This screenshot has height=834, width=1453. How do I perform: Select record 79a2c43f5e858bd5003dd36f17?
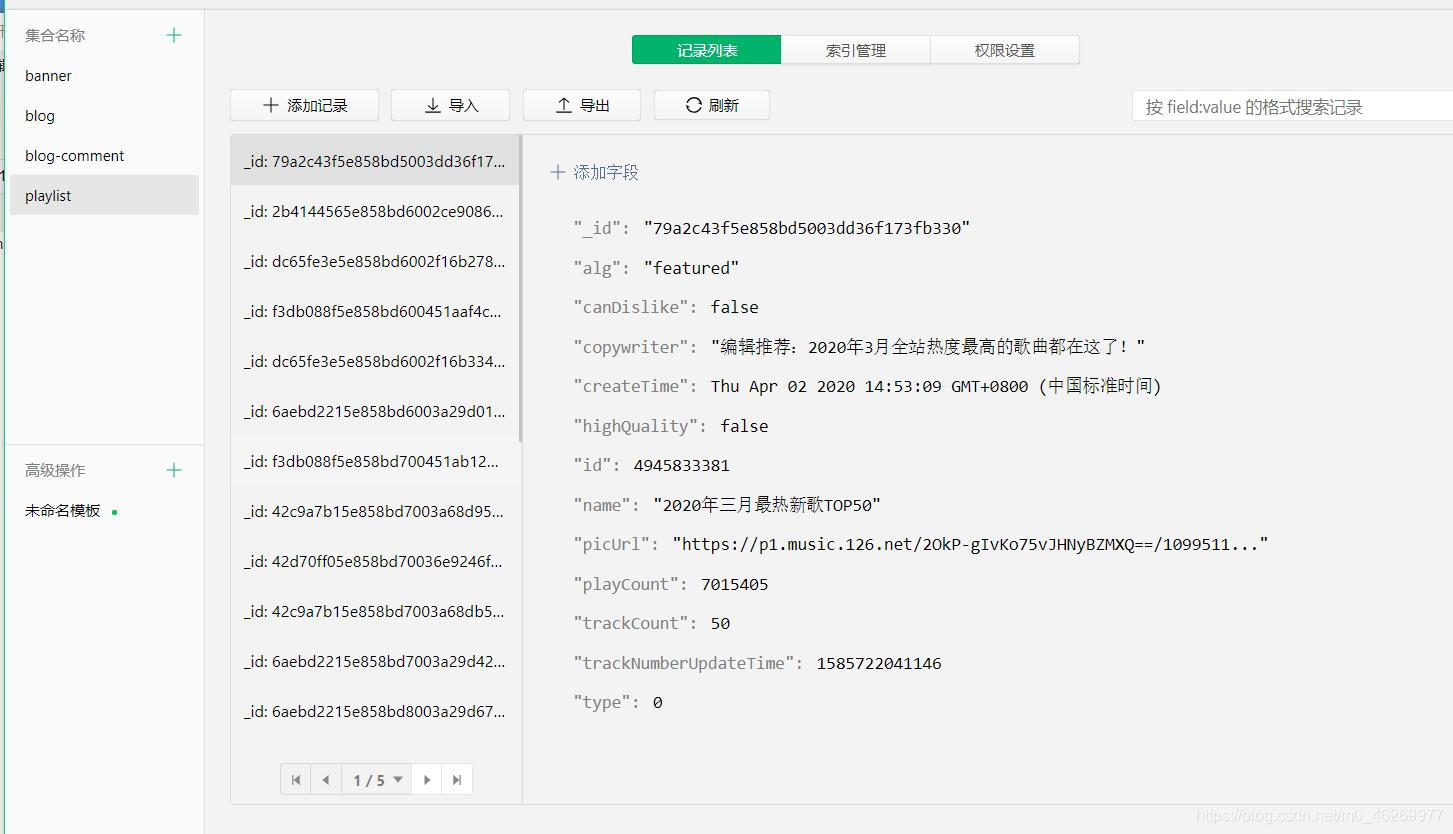(x=375, y=161)
